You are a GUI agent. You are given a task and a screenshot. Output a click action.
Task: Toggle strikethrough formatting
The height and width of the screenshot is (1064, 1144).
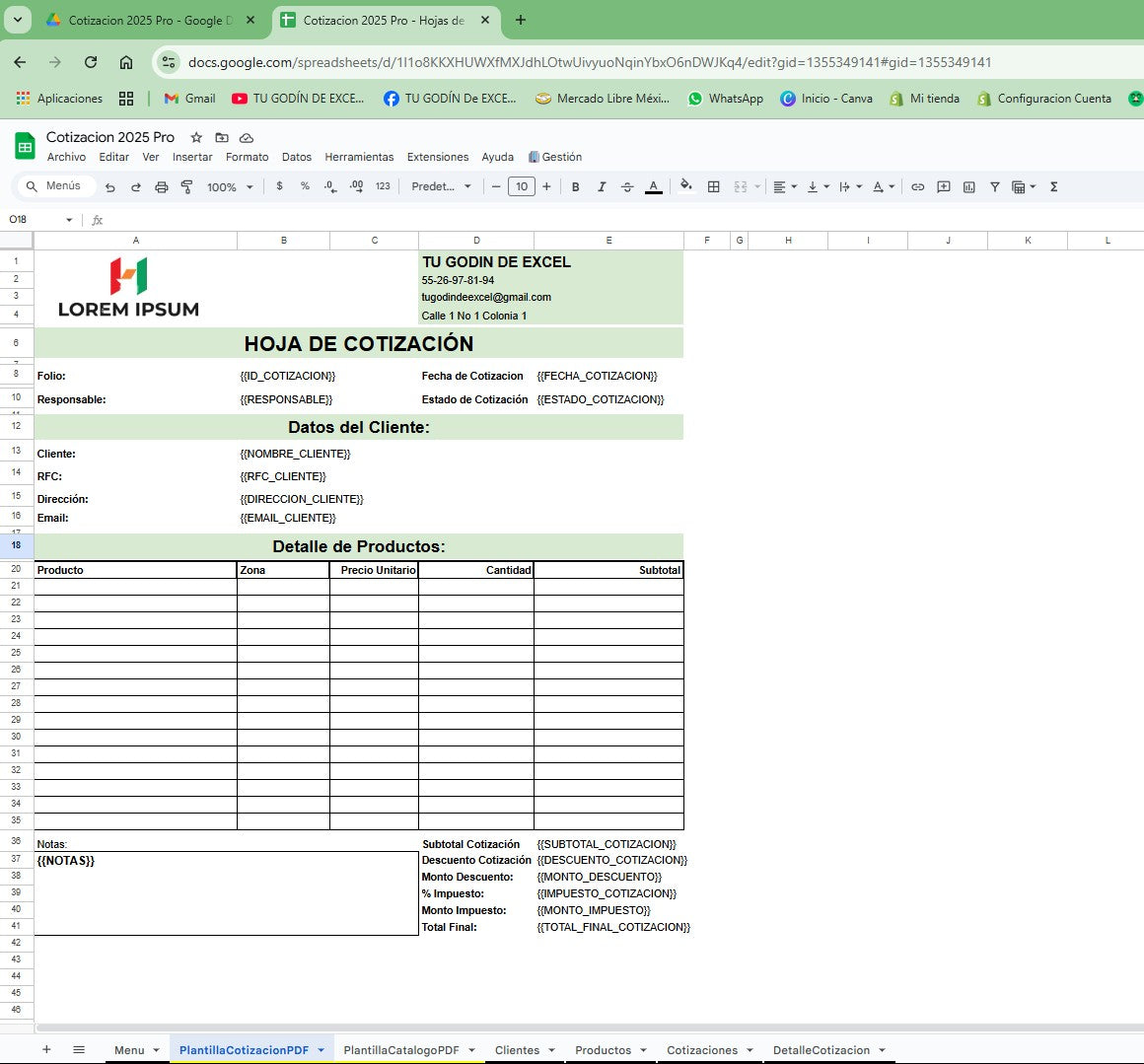pos(627,186)
